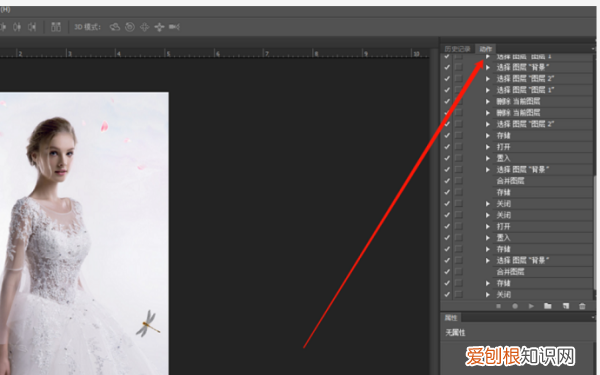Expand the 置入 step followed by 选择 图层 背景
Screen dimensions: 600x375
point(488,158)
